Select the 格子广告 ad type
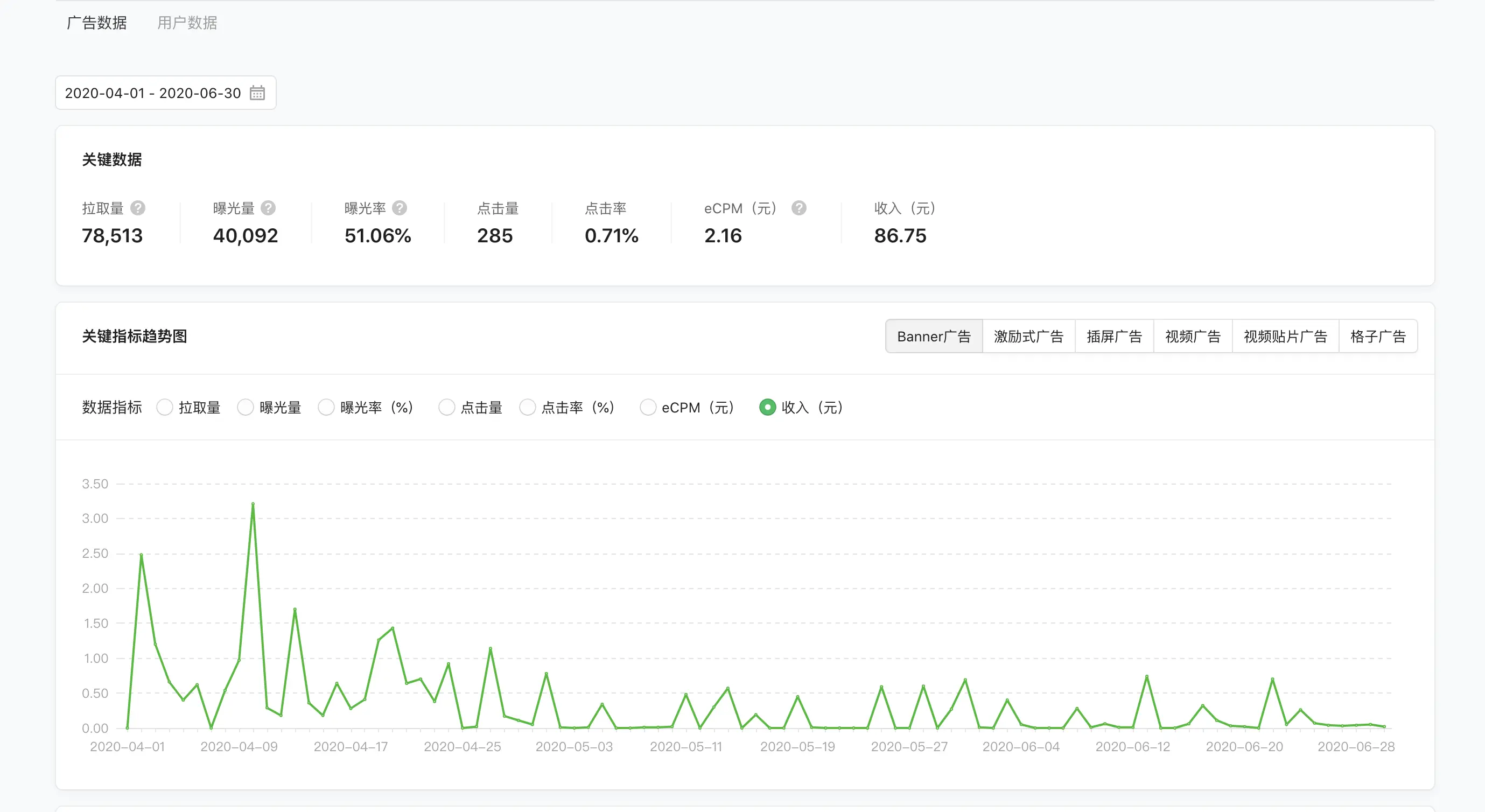 pos(1378,336)
